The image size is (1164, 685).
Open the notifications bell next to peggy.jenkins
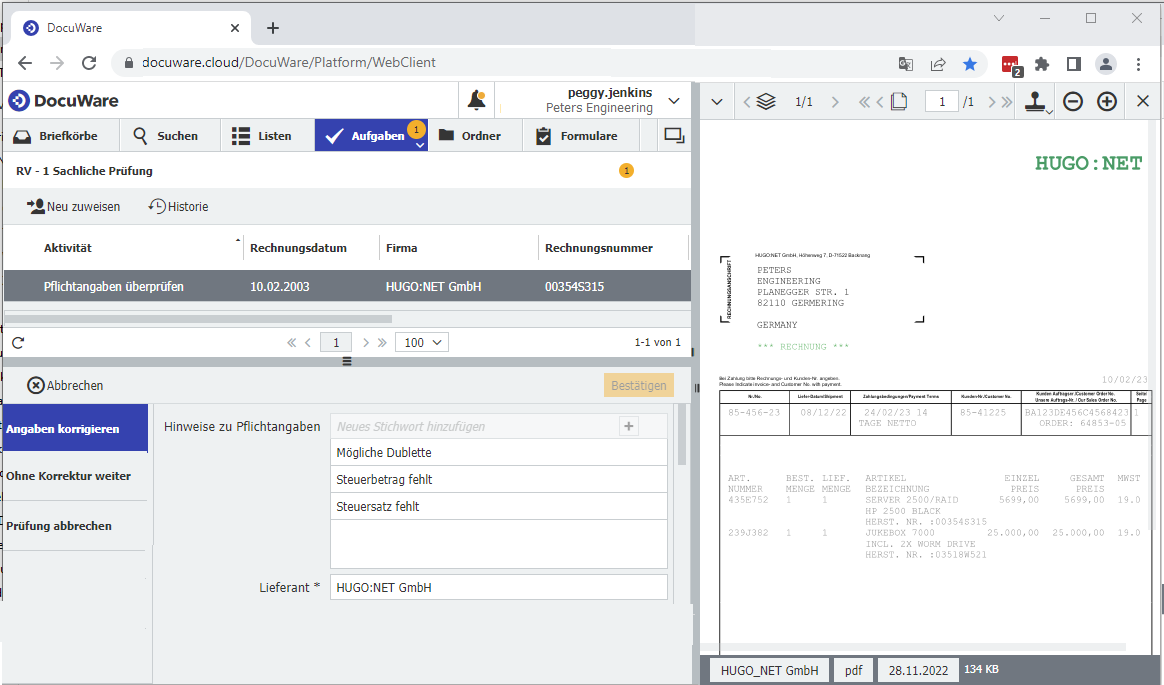coord(477,100)
